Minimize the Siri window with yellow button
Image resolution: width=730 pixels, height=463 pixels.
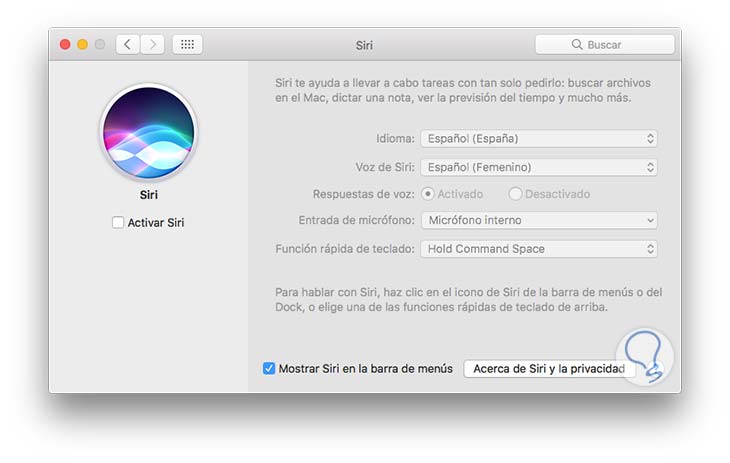tap(82, 44)
